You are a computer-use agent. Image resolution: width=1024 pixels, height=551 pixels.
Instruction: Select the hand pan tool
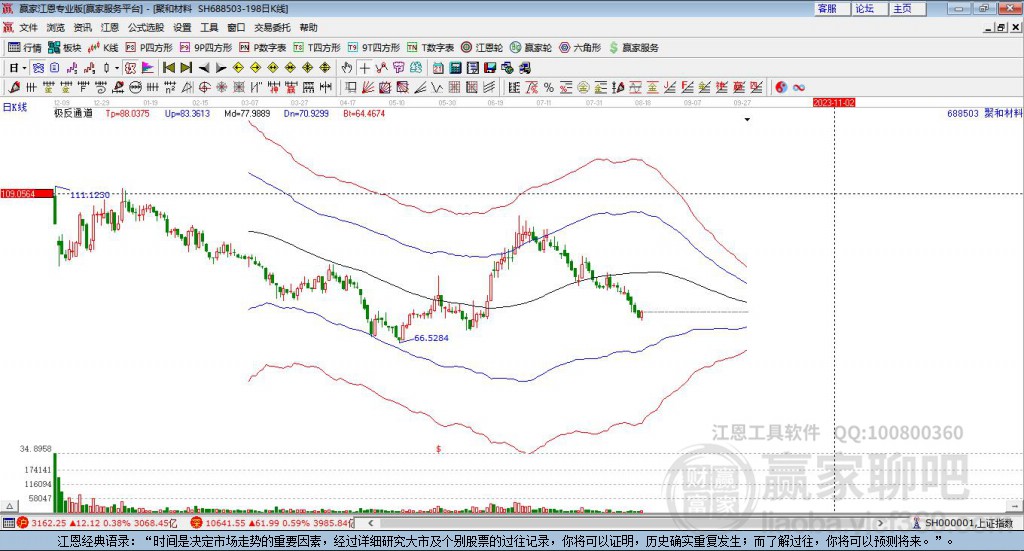[x=347, y=68]
